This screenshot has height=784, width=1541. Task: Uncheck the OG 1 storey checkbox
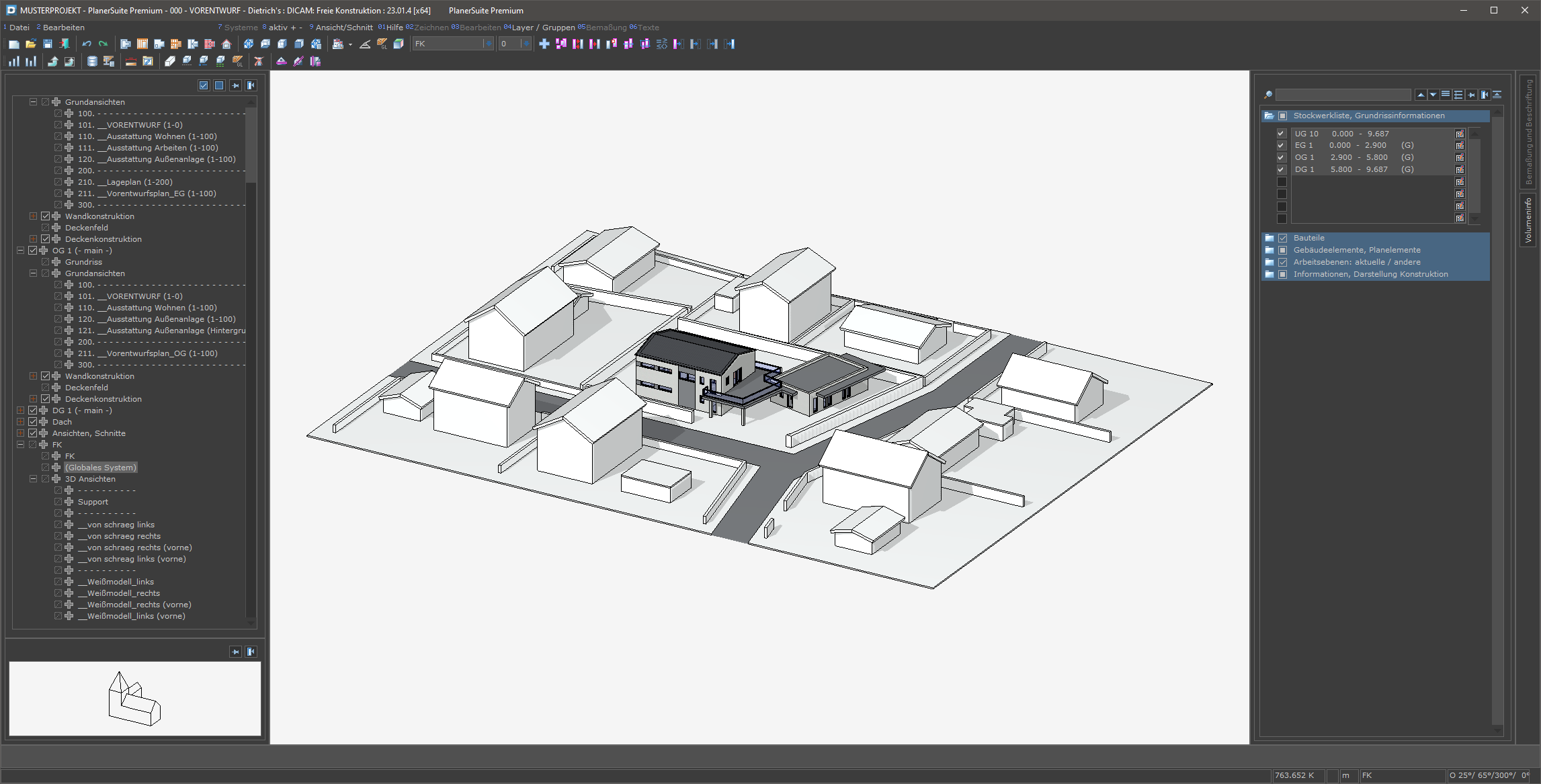pyautogui.click(x=1281, y=157)
